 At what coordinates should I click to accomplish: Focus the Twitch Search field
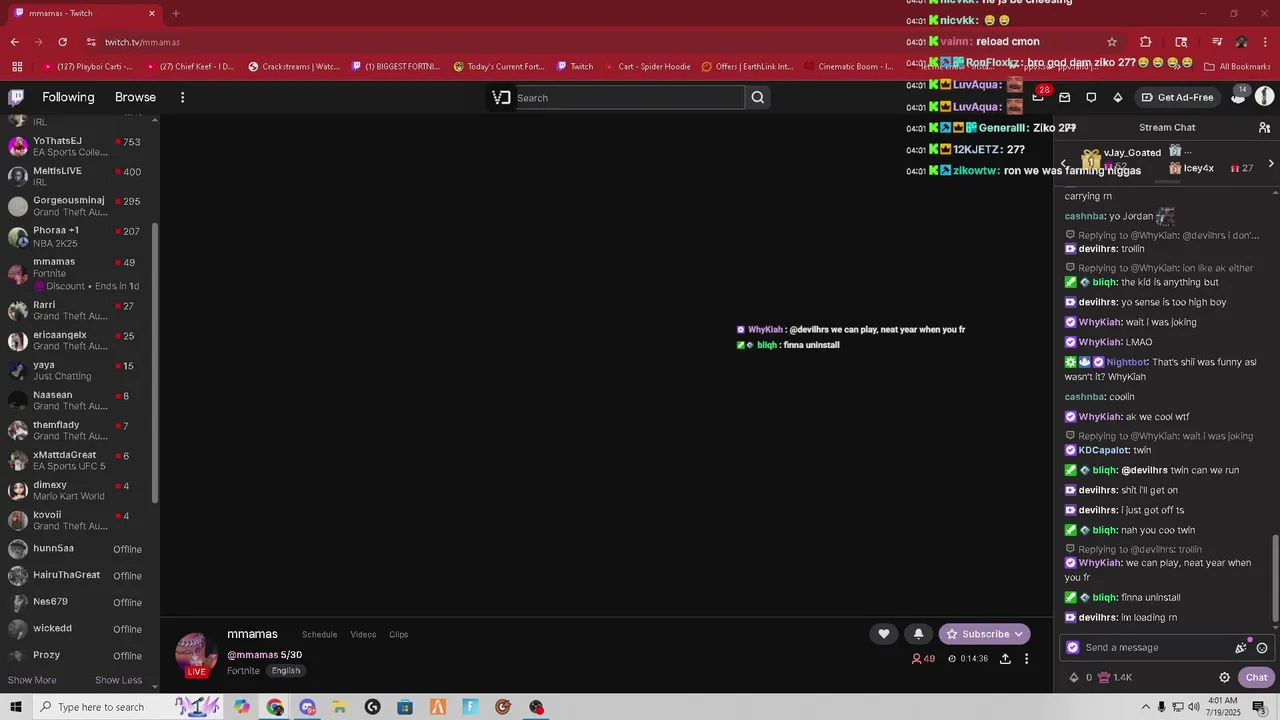point(630,97)
